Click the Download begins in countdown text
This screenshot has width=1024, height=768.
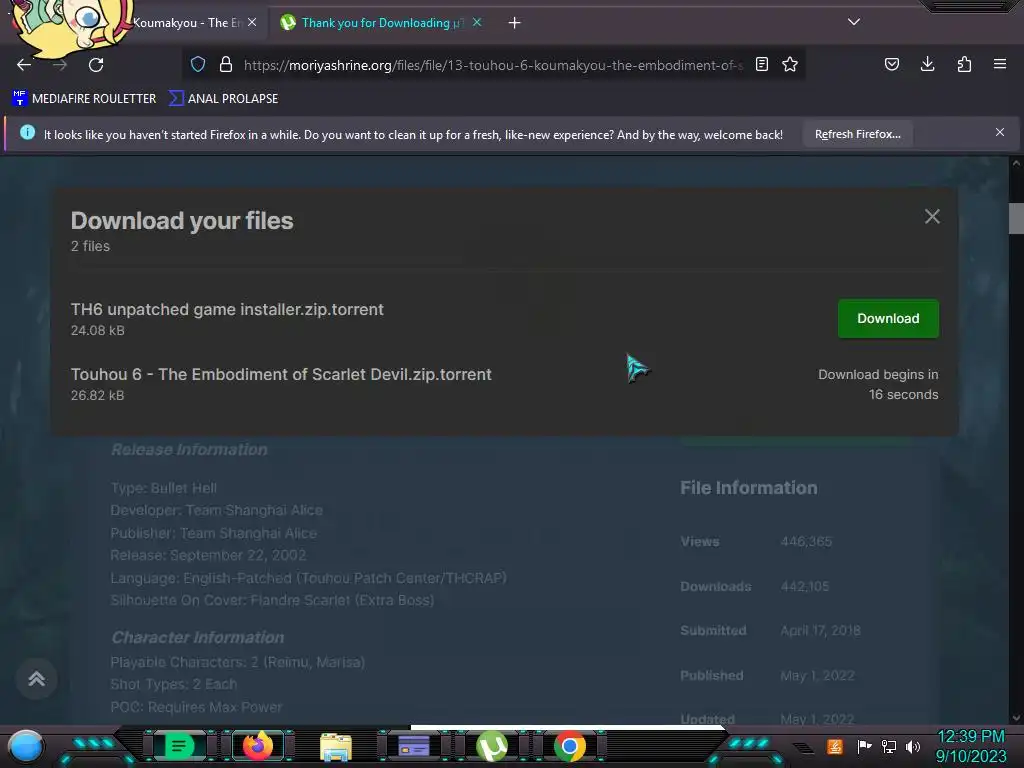878,385
